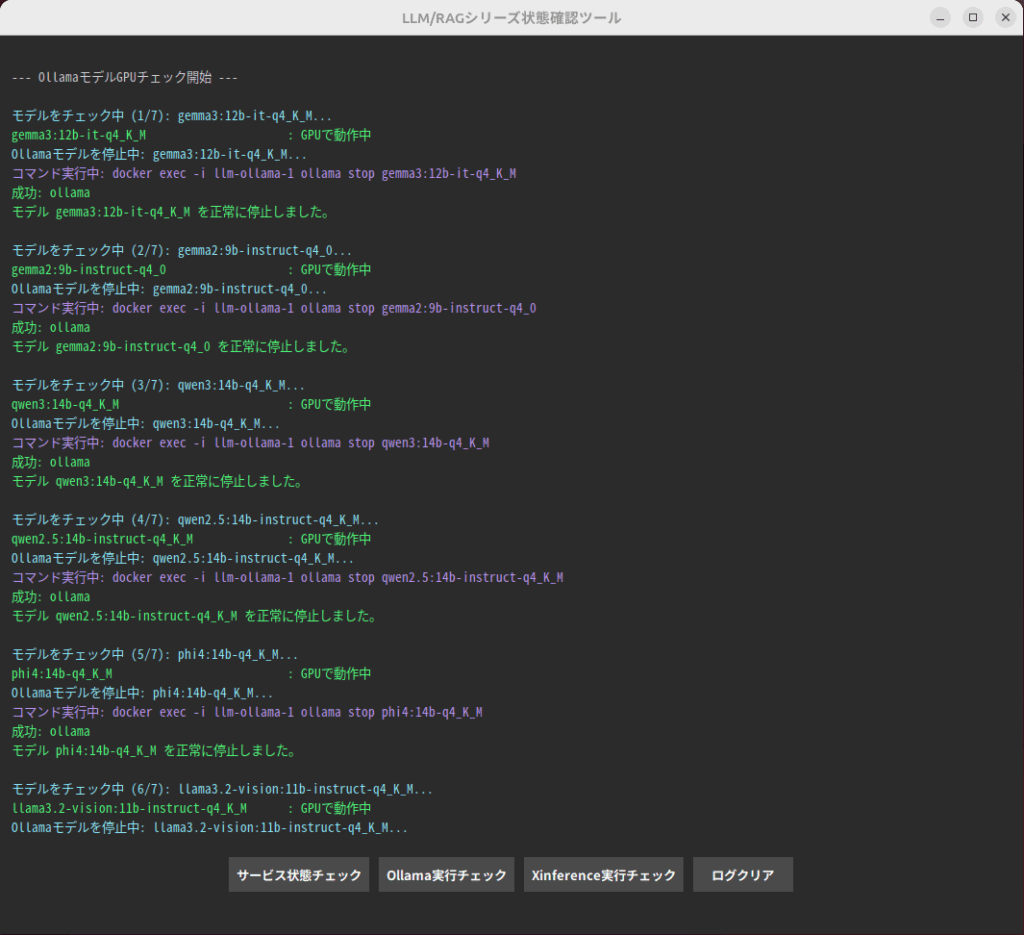This screenshot has height=935, width=1024.
Task: Click line モデルをチェック中 (6/7) llama3.2-vision
Action: pyautogui.click(x=222, y=788)
